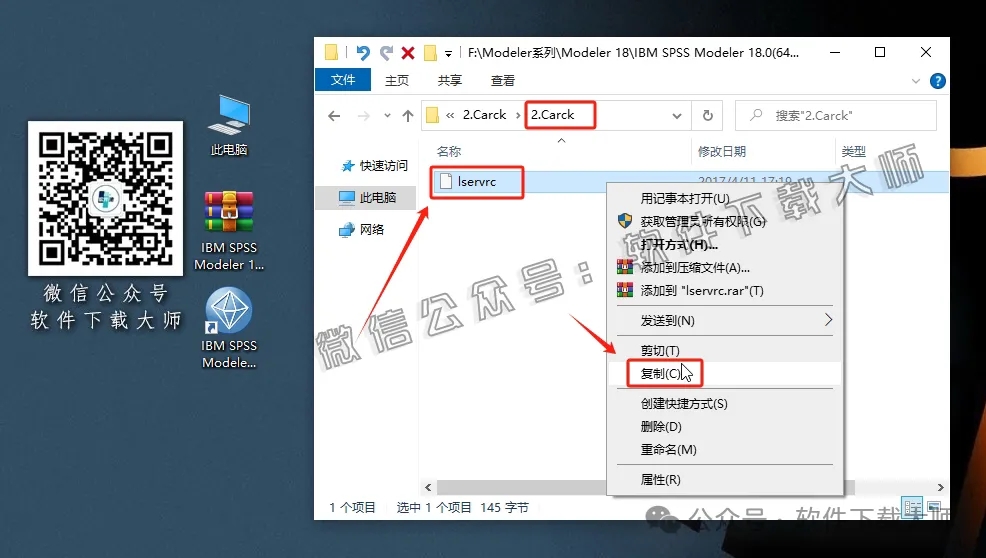This screenshot has width=986, height=558.
Task: Click the new folder icon in title bar
Action: point(430,53)
